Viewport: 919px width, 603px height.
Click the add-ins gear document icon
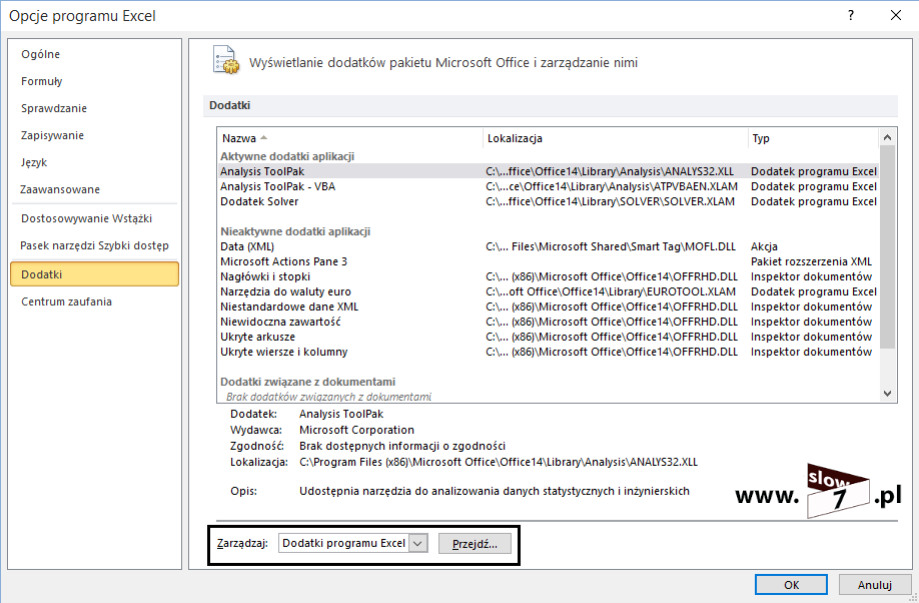pyautogui.click(x=226, y=60)
